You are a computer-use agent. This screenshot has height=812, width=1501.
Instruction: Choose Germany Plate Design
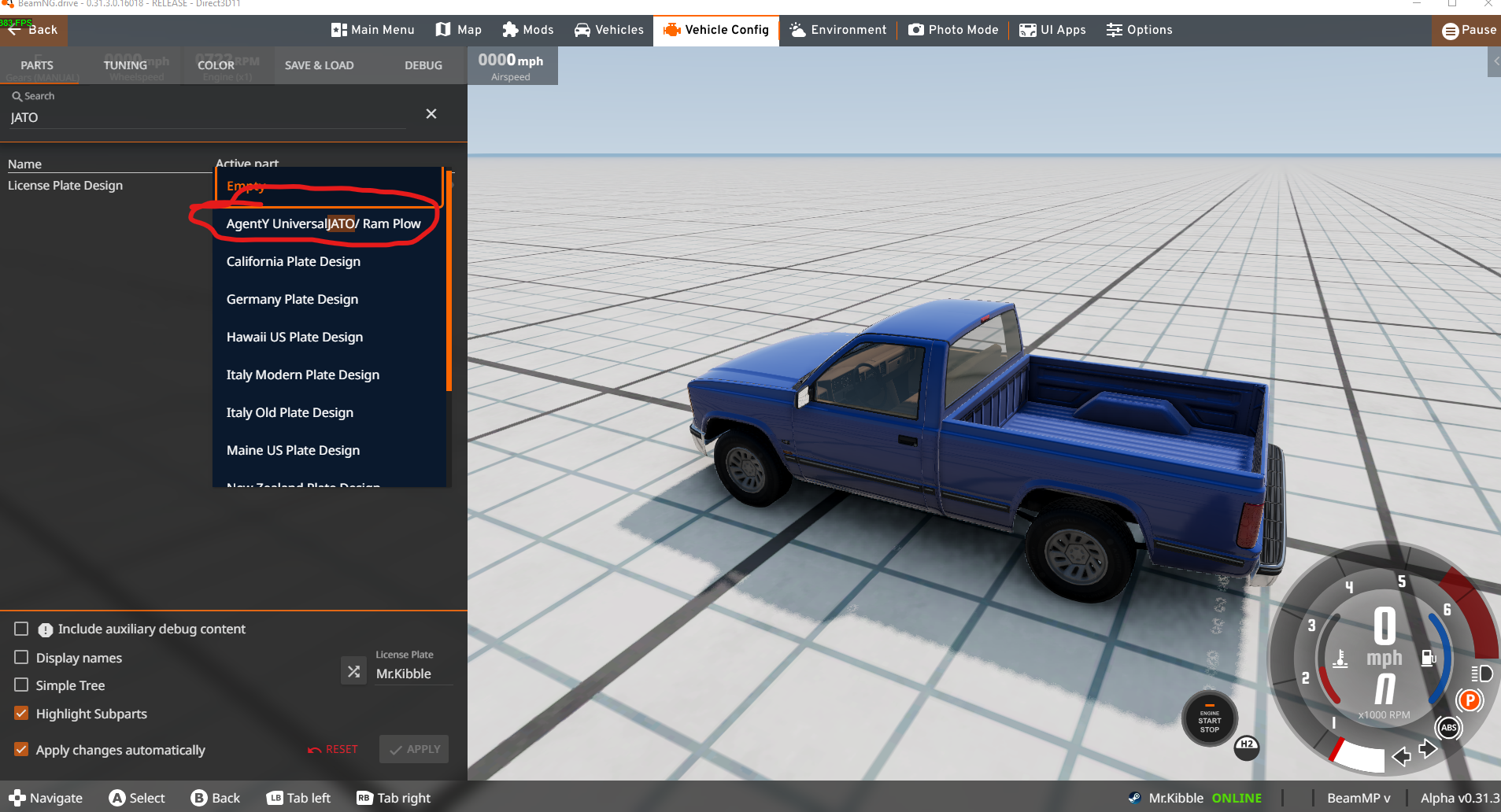coord(328,300)
